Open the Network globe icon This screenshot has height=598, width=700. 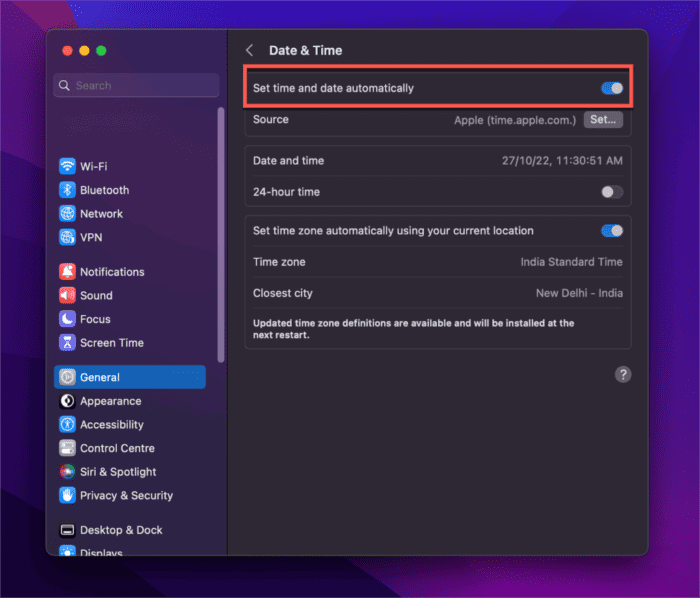(67, 214)
